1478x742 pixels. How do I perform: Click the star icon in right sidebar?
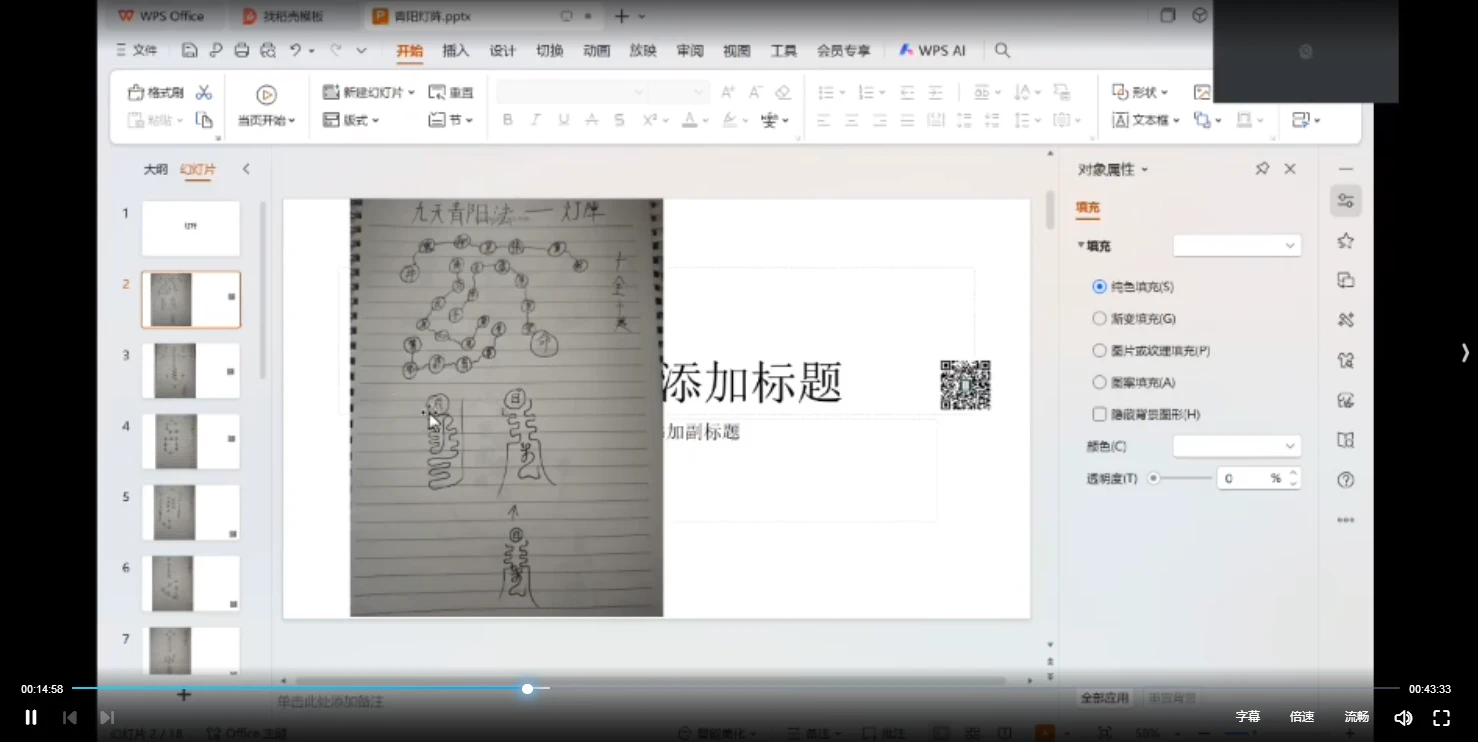[1346, 241]
